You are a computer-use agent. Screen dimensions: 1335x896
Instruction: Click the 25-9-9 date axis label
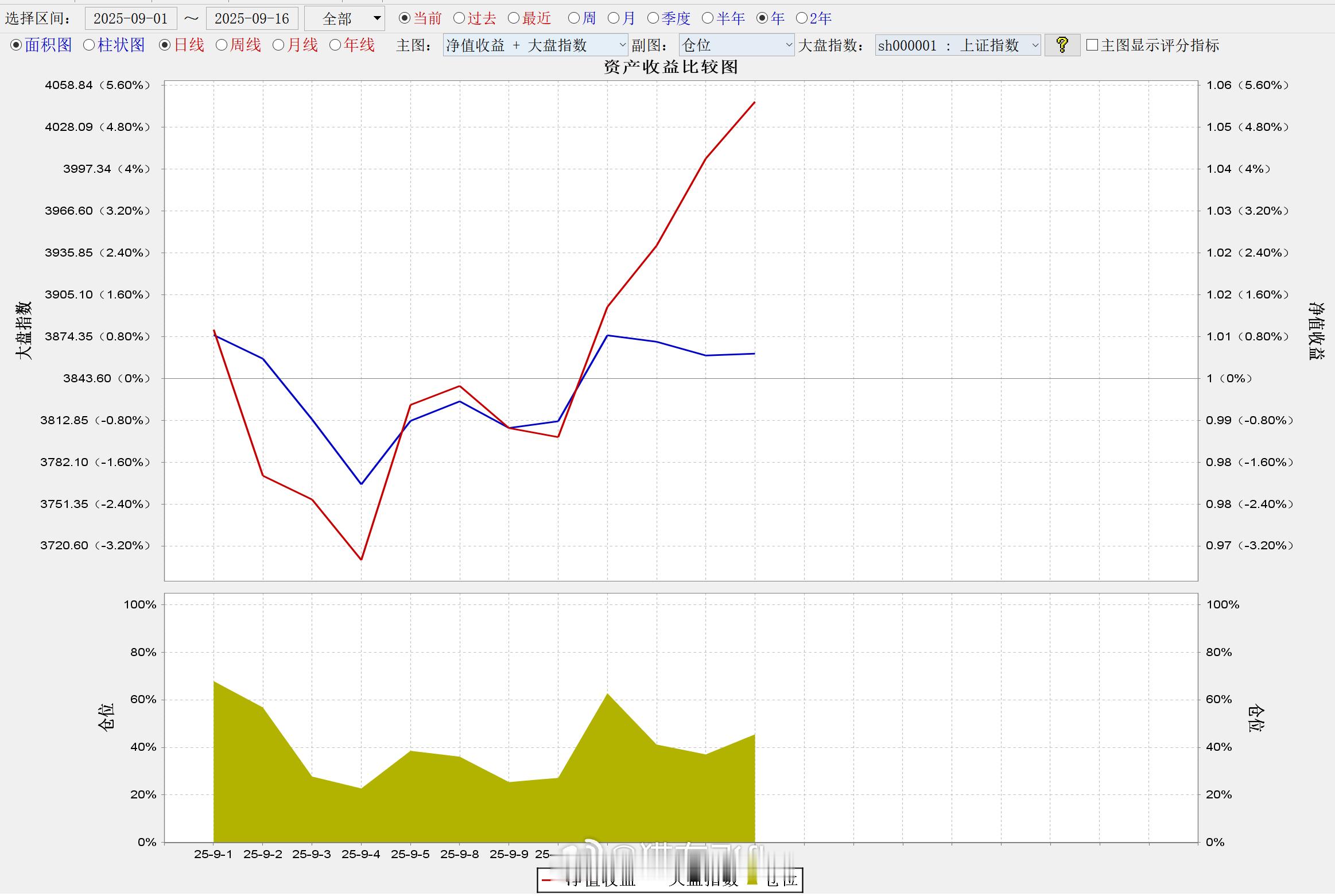(509, 854)
